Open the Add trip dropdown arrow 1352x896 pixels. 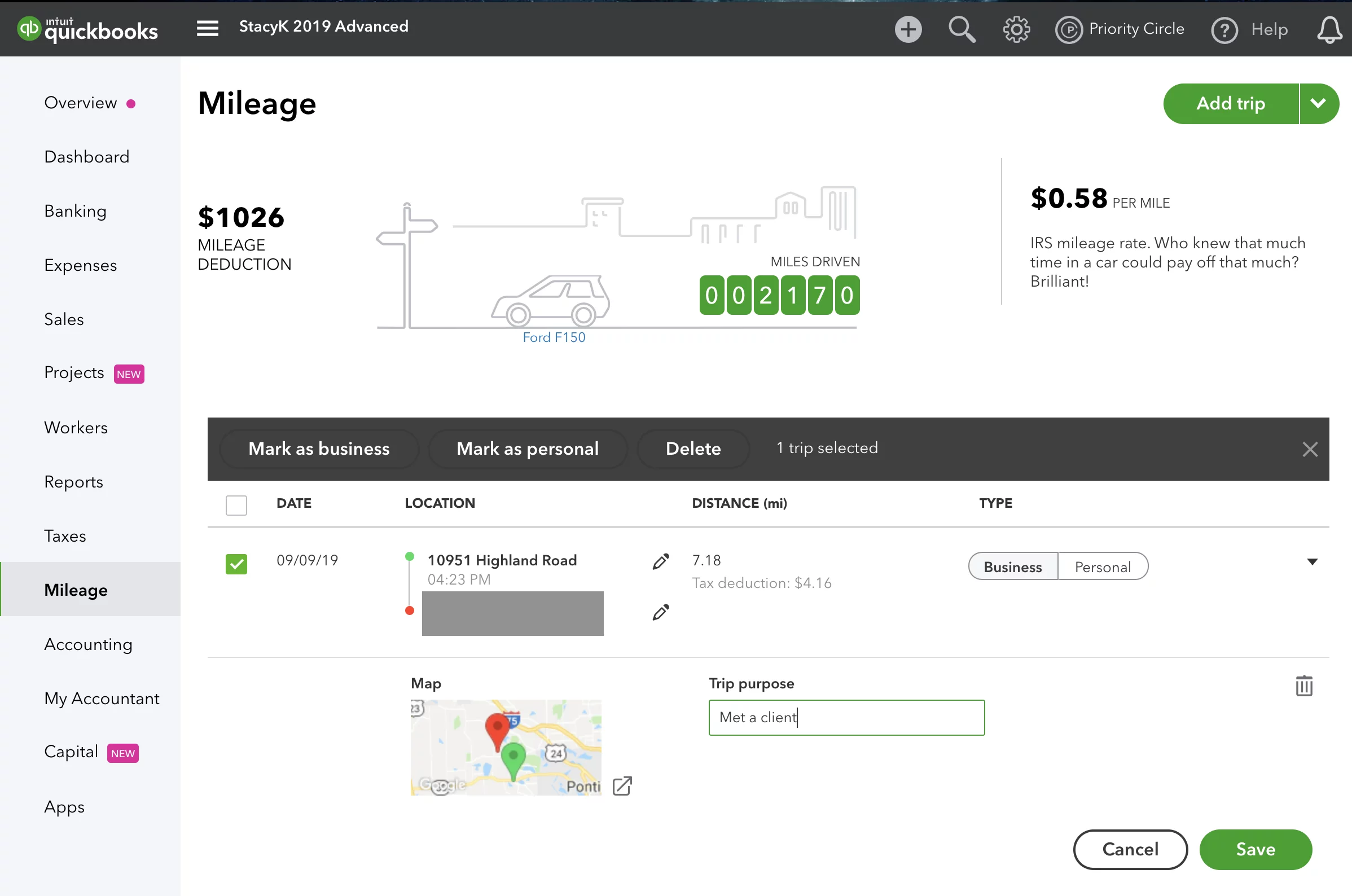point(1318,103)
